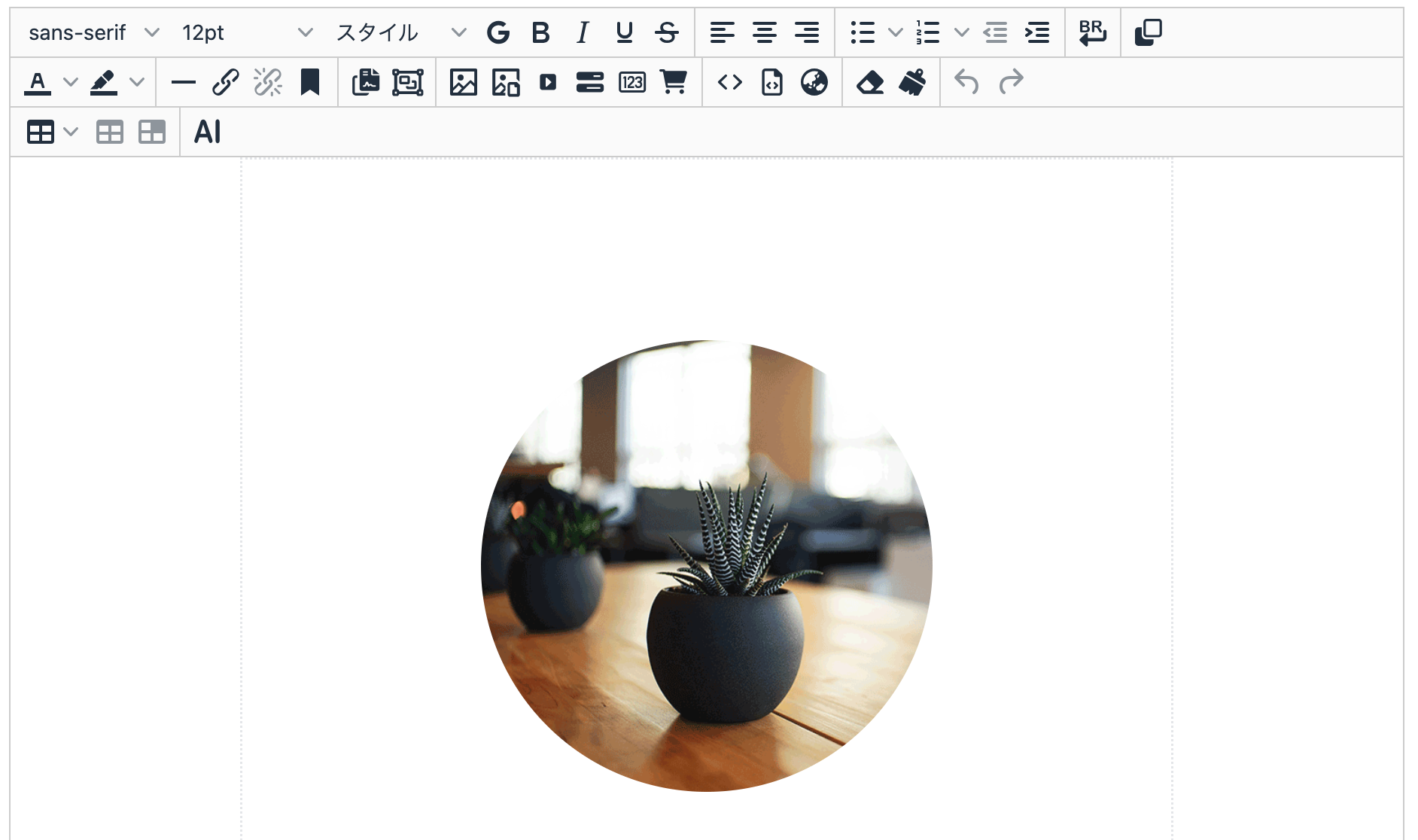Insert image with shapes icon
The width and height of the screenshot is (1418, 840).
[x=506, y=82]
